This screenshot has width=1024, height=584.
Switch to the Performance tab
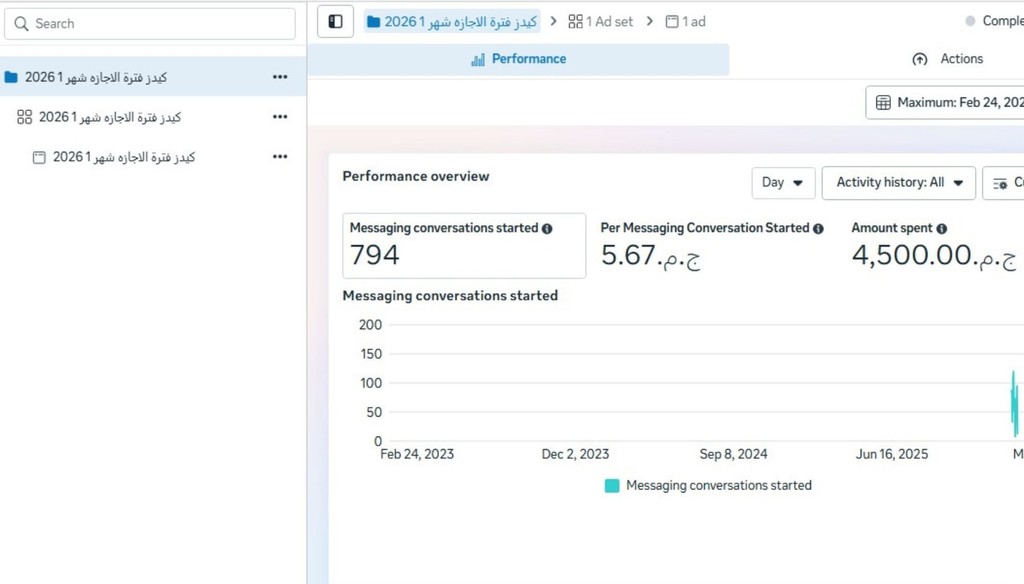click(x=518, y=59)
